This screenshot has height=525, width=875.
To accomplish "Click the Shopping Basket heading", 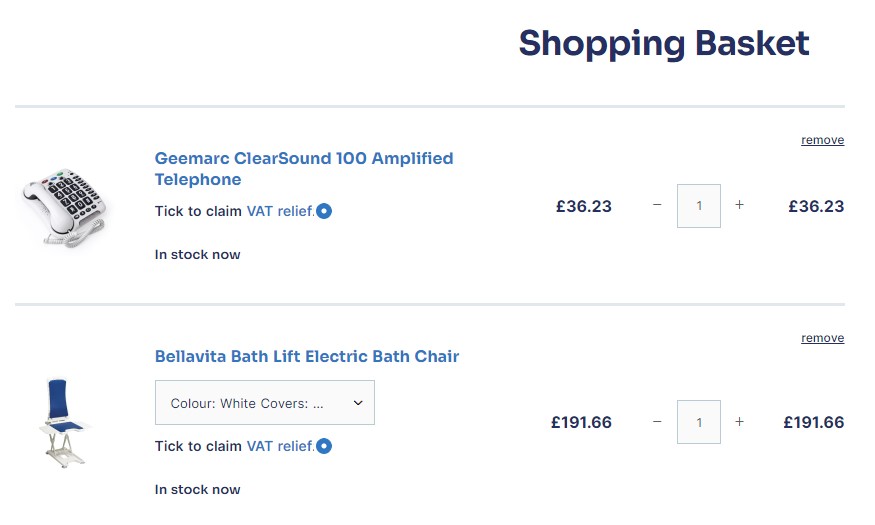I will coord(663,44).
